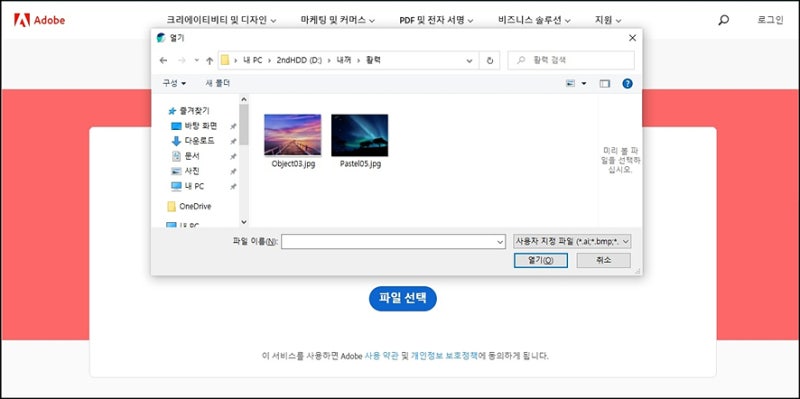Click 2ndHDD (D:) in address path
Viewport: 800px width, 399px height.
coord(299,60)
